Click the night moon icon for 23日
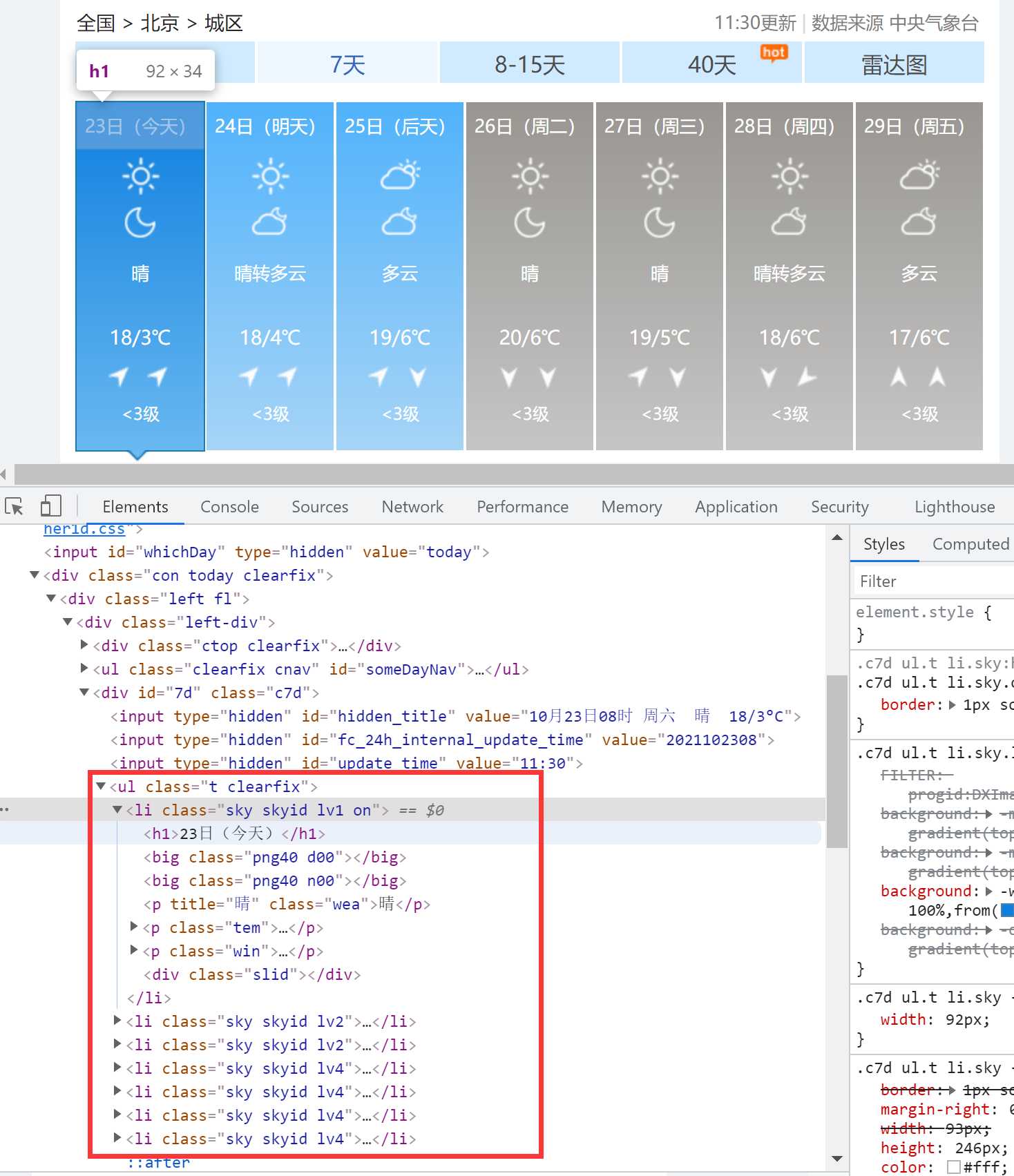This screenshot has height=1176, width=1014. point(140,223)
